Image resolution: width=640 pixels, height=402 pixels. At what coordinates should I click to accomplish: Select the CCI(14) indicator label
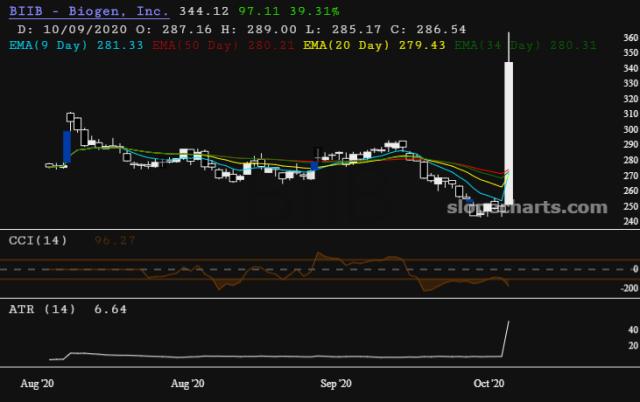coord(38,240)
